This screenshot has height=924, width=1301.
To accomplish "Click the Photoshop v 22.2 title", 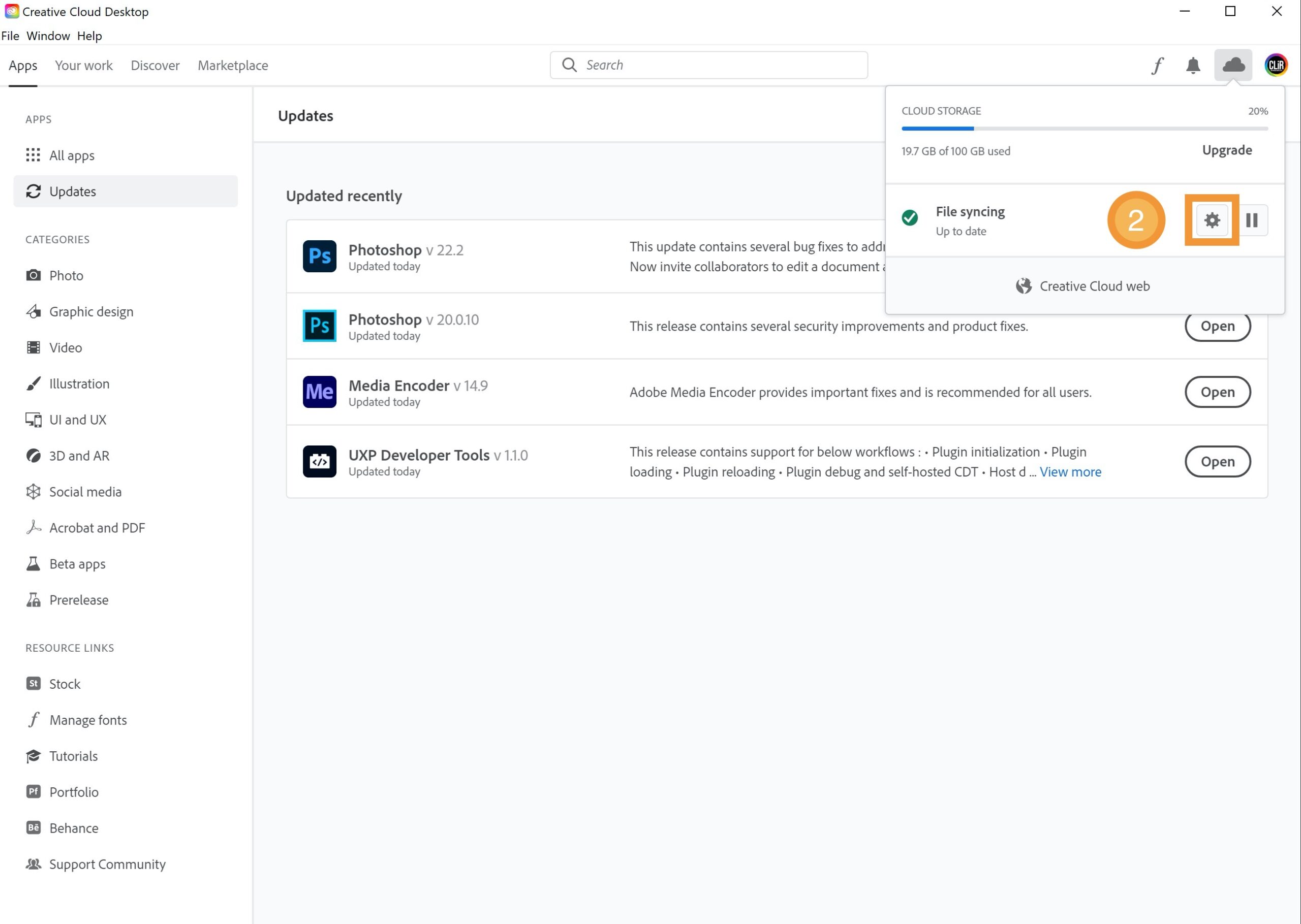I will coord(406,250).
